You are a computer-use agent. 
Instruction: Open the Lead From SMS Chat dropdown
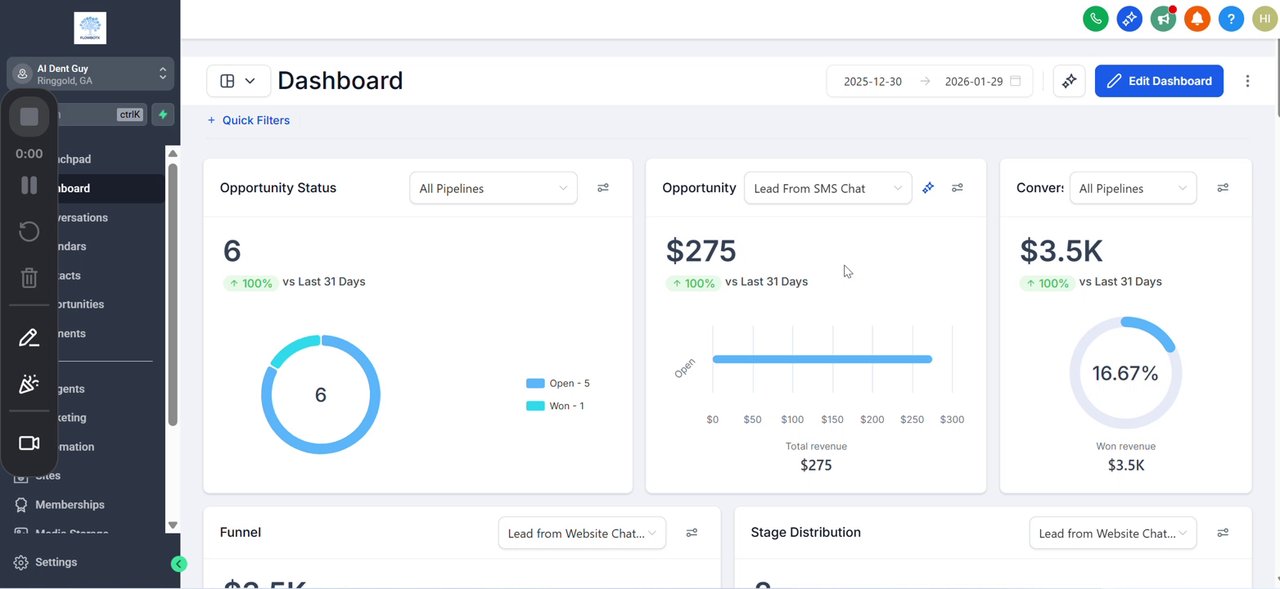[827, 188]
